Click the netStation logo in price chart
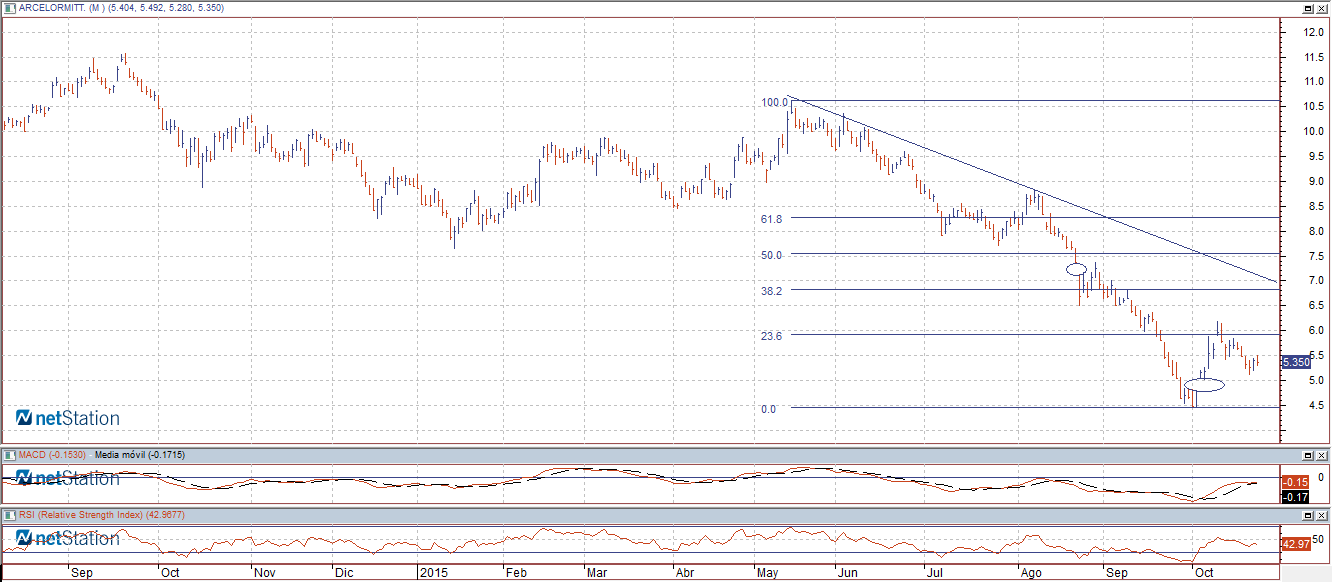1332x582 pixels. click(x=68, y=418)
